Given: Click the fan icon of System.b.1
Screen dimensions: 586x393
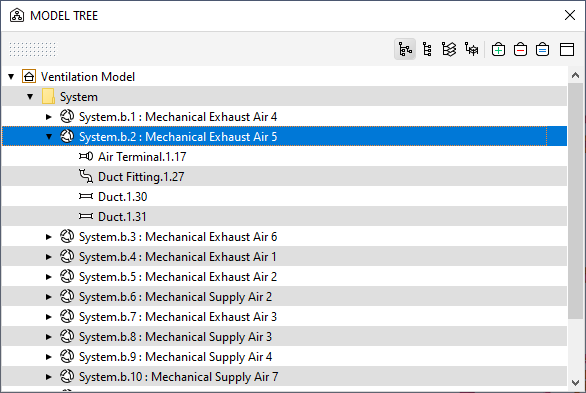Looking at the screenshot, I should (67, 116).
